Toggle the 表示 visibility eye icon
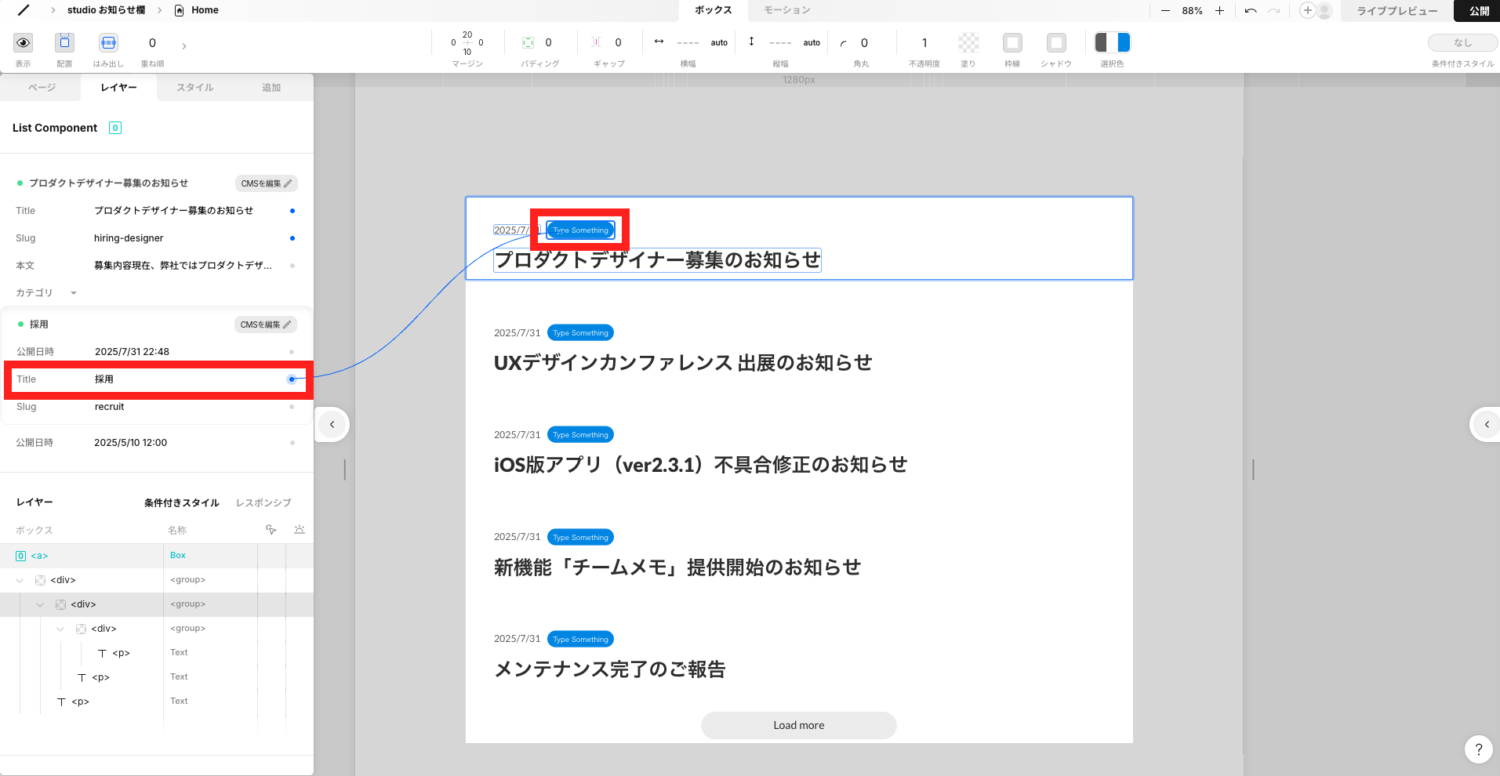The image size is (1500, 776). tap(22, 43)
